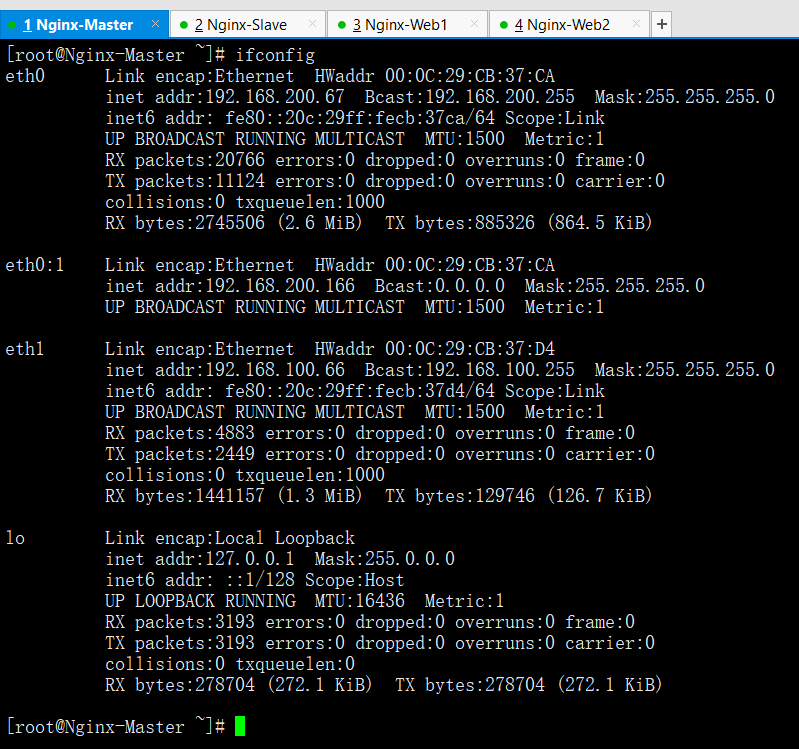799x749 pixels.
Task: Go to the 4 Nginx-Web2 tab
Action: (x=569, y=24)
